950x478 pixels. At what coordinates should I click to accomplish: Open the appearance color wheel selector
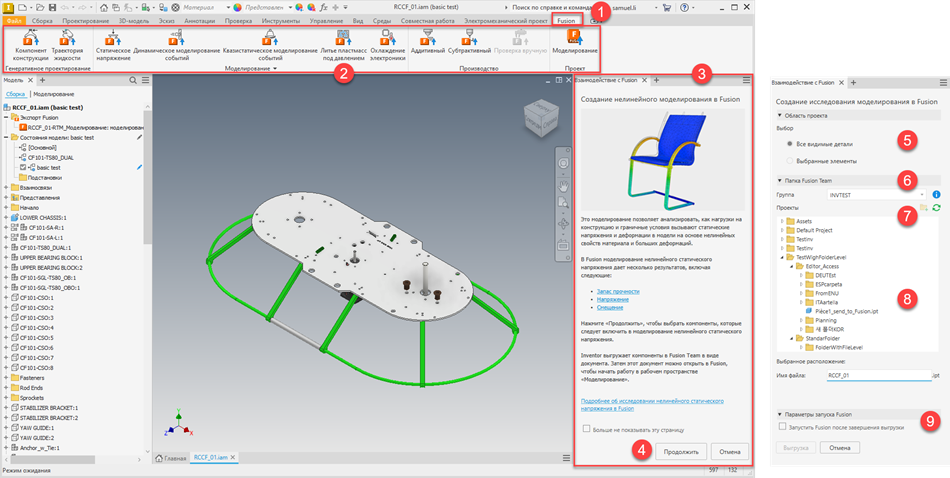(x=237, y=8)
